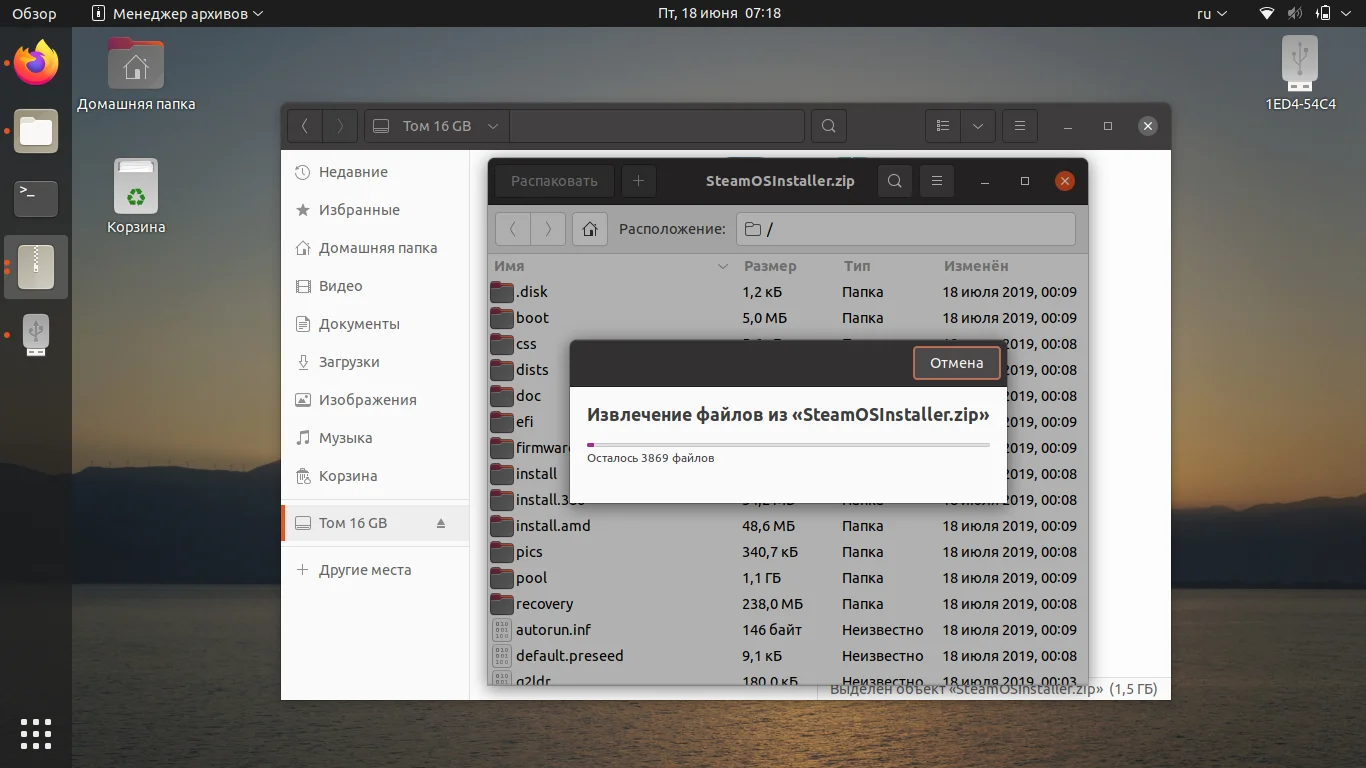Click the extraction progress bar
Image resolution: width=1366 pixels, height=768 pixels.
pyautogui.click(x=788, y=445)
